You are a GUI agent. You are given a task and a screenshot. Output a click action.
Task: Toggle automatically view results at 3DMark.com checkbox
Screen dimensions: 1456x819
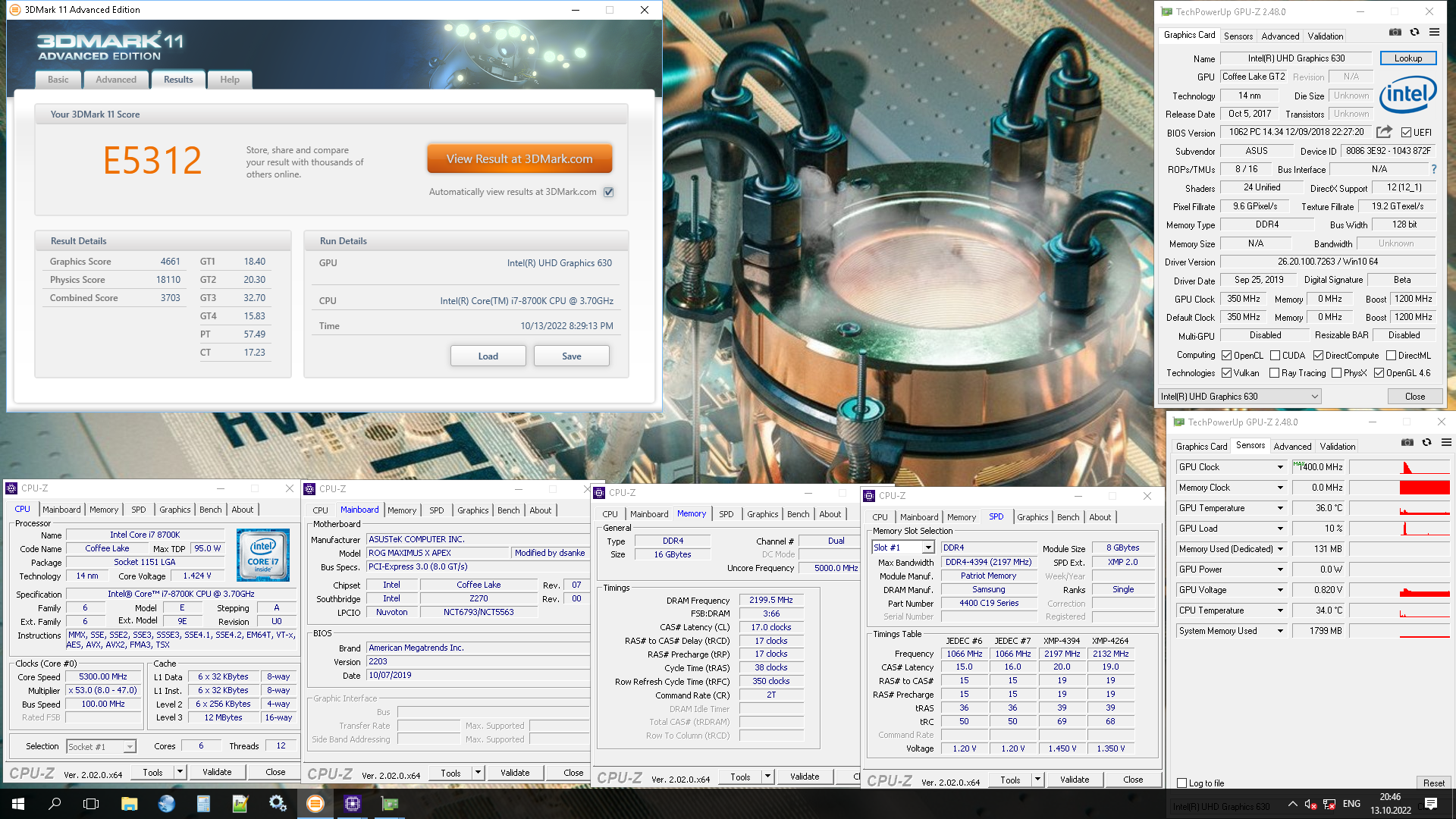click(x=608, y=192)
